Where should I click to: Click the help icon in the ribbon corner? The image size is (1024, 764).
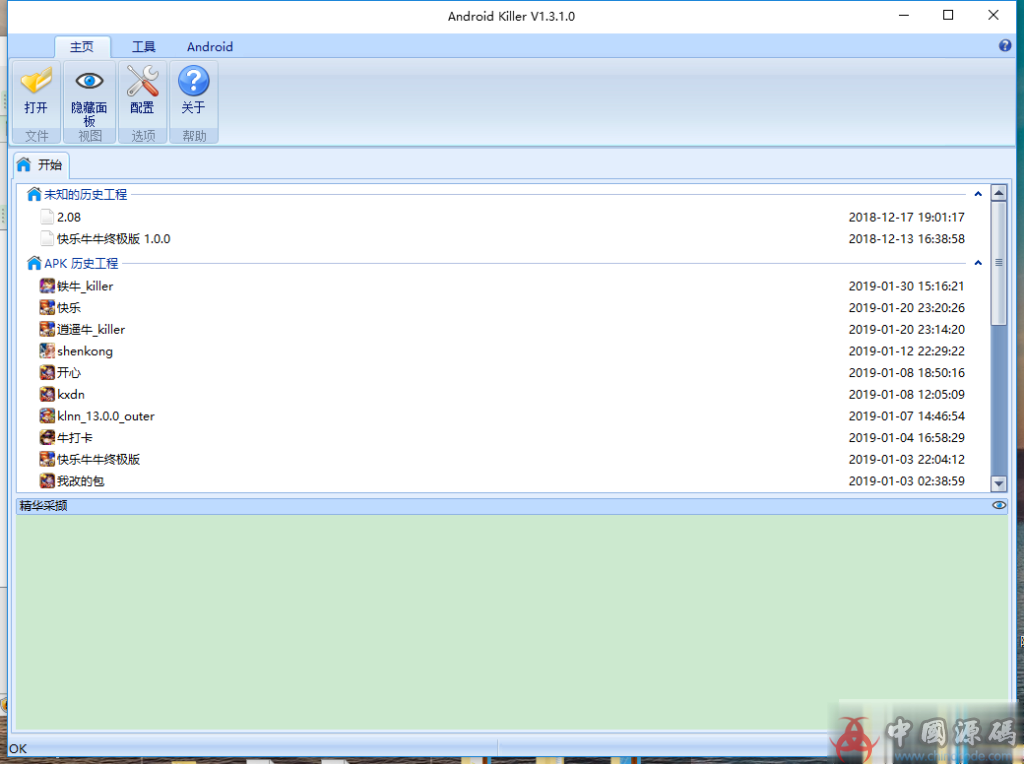[1004, 46]
